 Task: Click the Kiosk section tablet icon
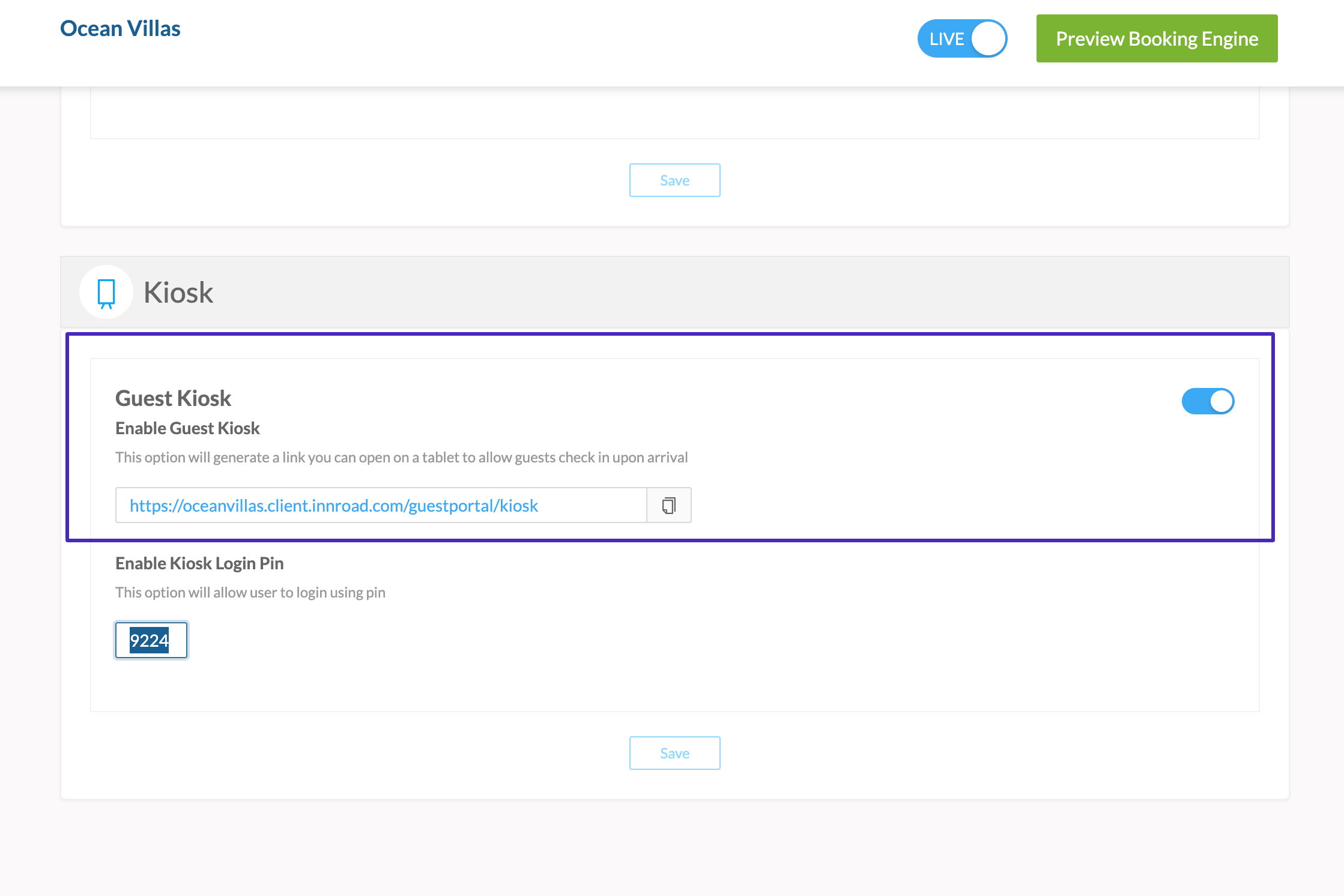click(x=106, y=292)
